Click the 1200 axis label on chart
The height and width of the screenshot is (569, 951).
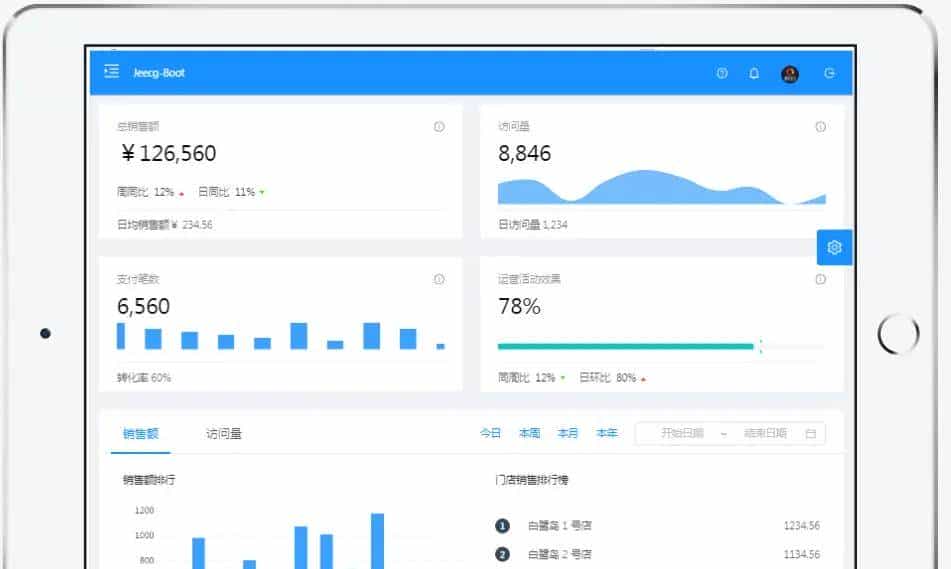click(144, 510)
